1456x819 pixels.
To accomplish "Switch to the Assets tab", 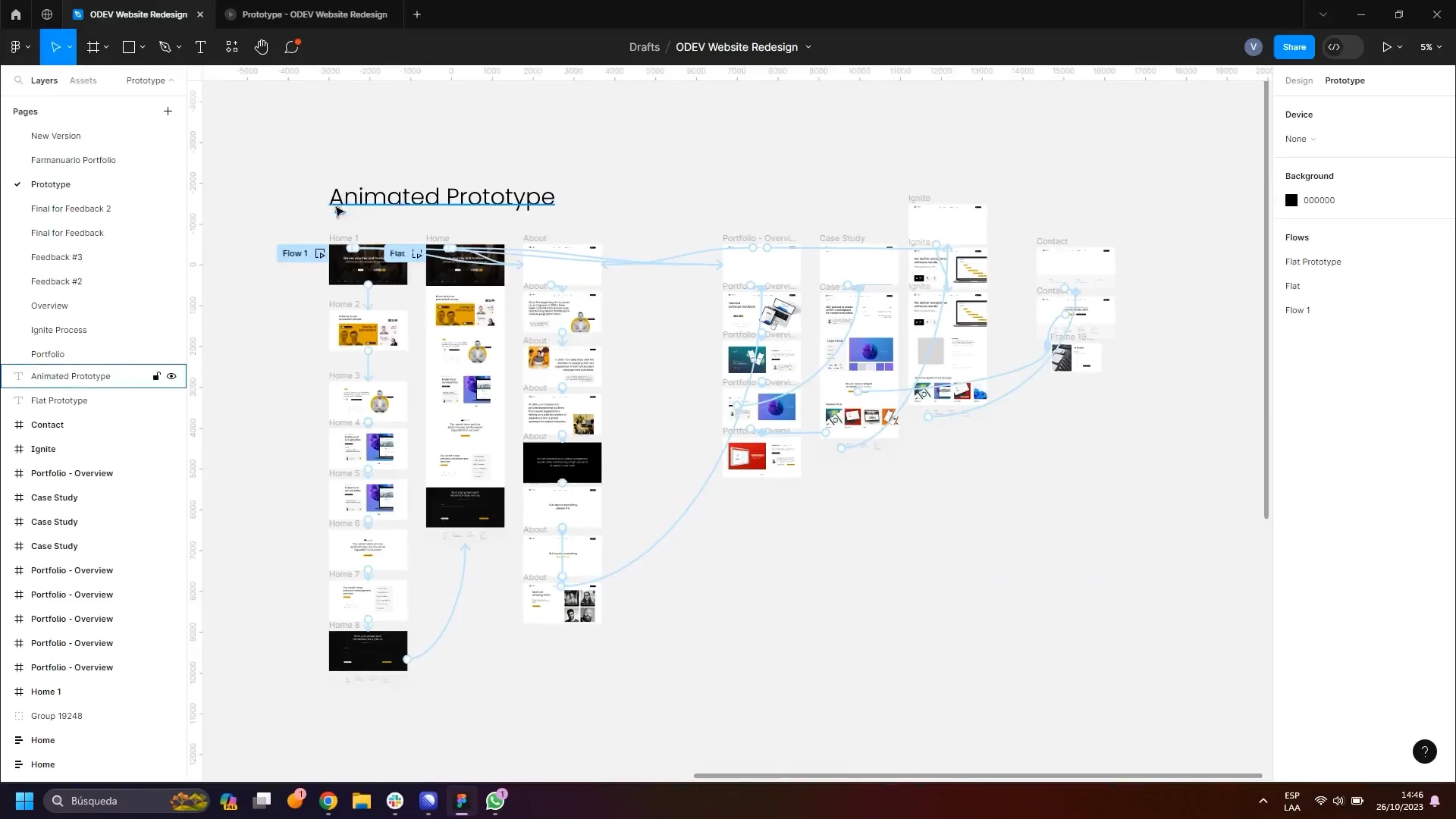I will tap(83, 80).
